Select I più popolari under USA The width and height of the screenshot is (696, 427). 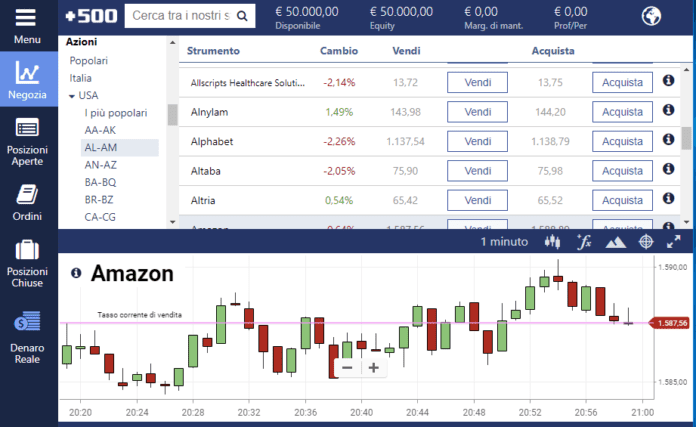(116, 113)
